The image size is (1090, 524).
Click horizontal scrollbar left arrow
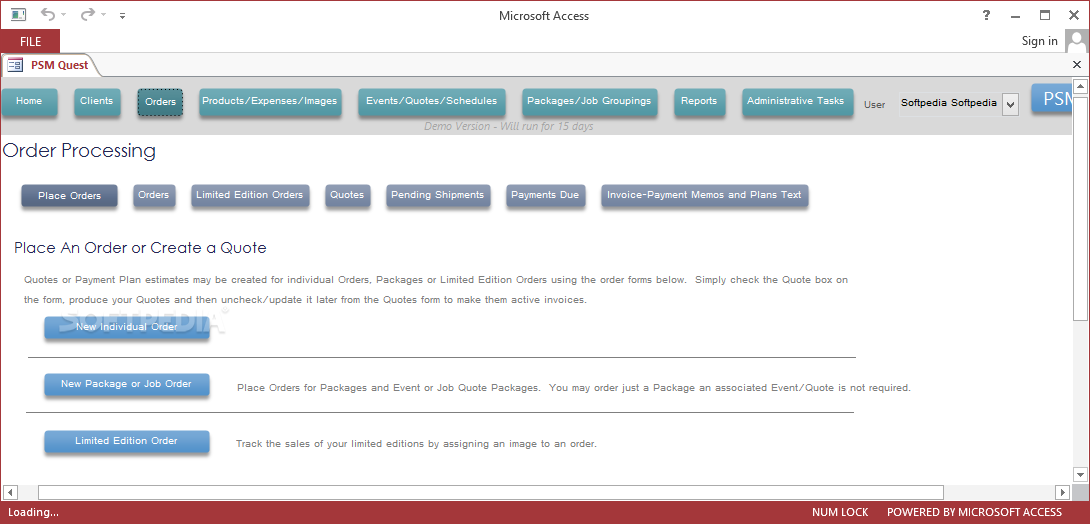coord(10,493)
